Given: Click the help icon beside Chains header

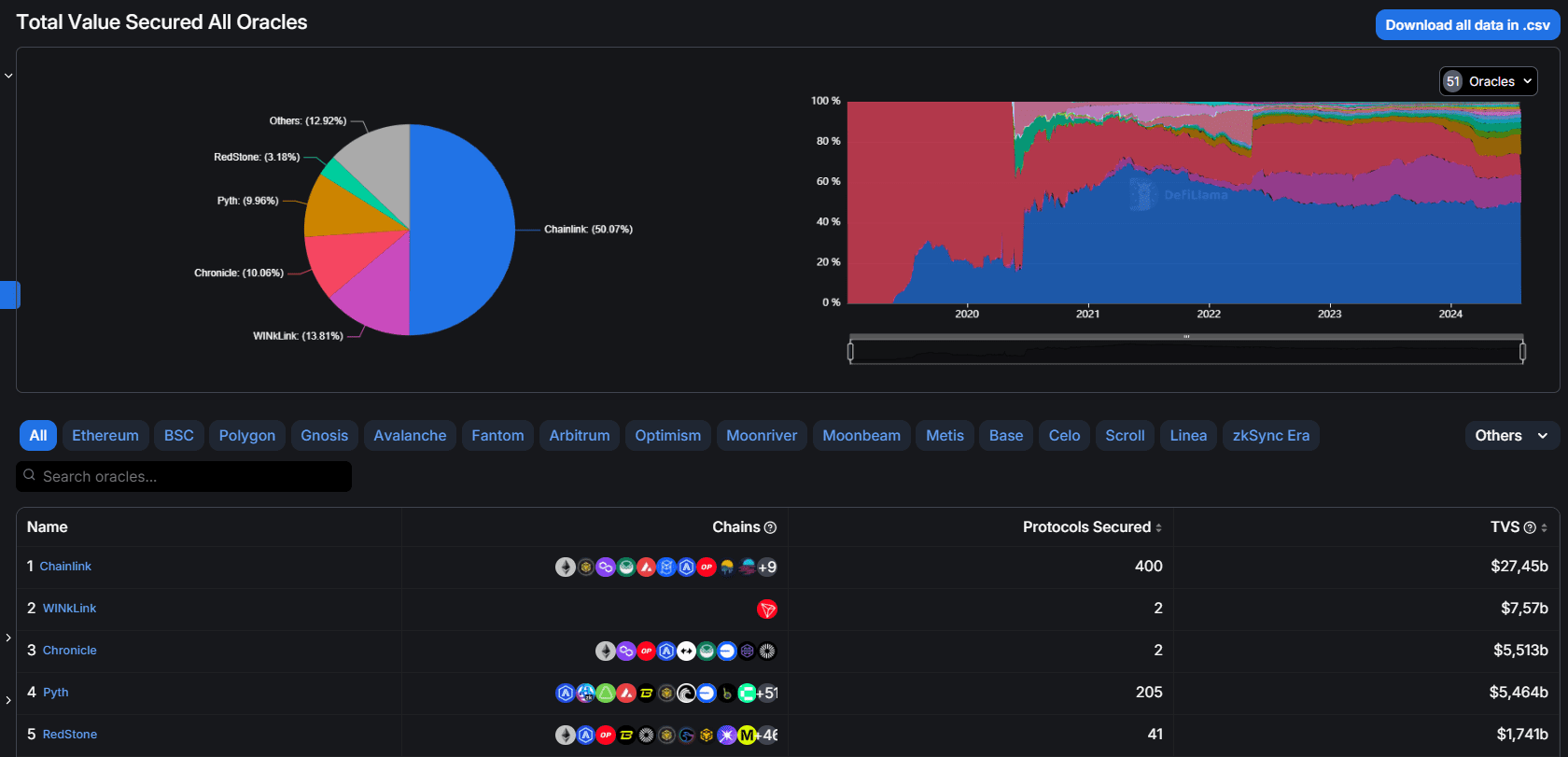Looking at the screenshot, I should coord(770,527).
